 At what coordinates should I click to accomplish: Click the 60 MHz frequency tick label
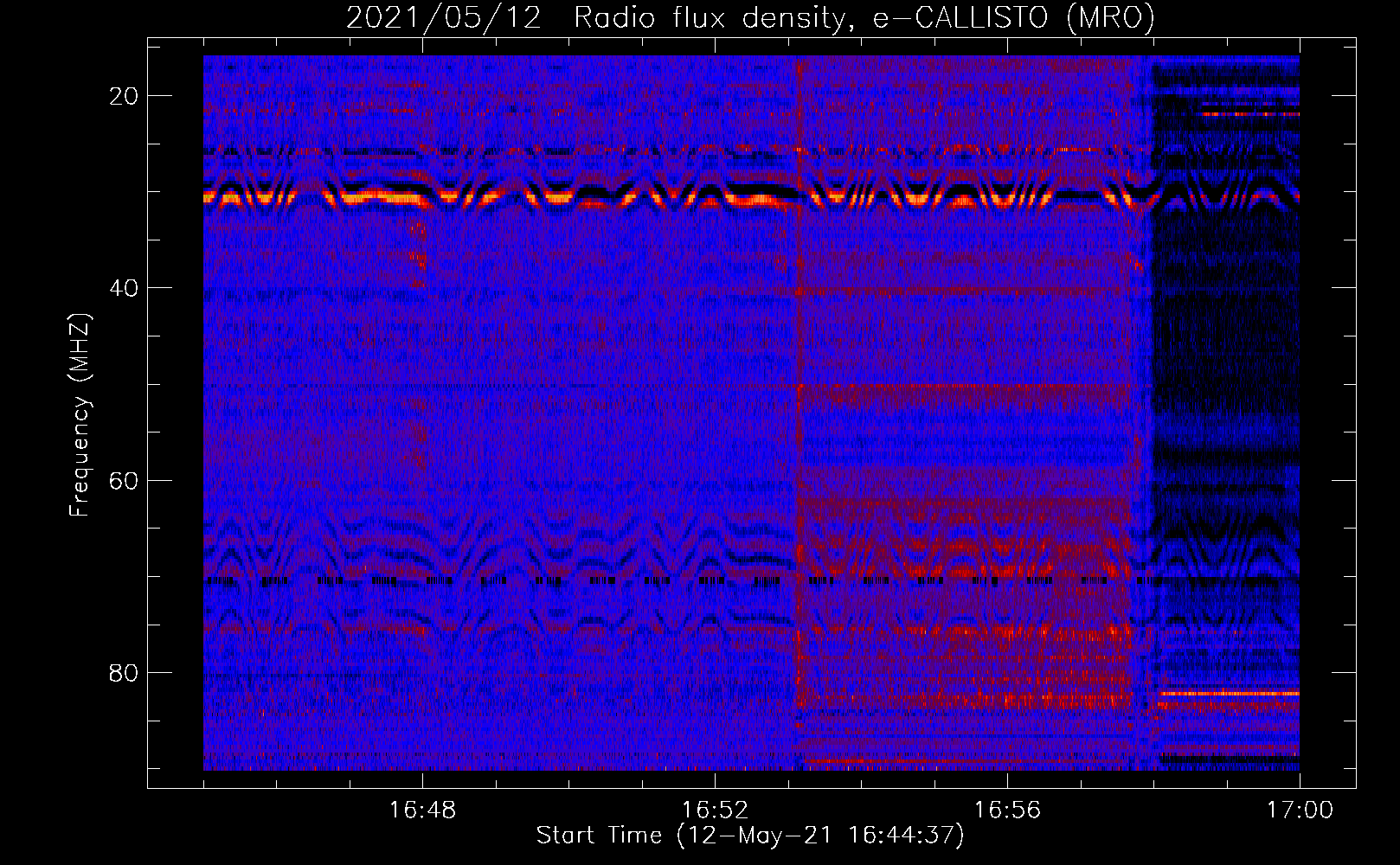coord(124,480)
